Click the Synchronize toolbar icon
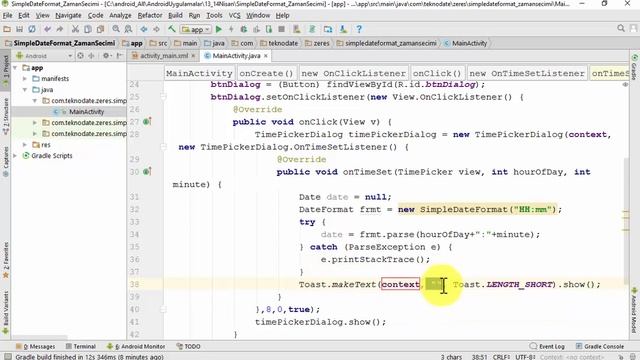Image resolution: width=640 pixels, height=360 pixels. [32, 29]
